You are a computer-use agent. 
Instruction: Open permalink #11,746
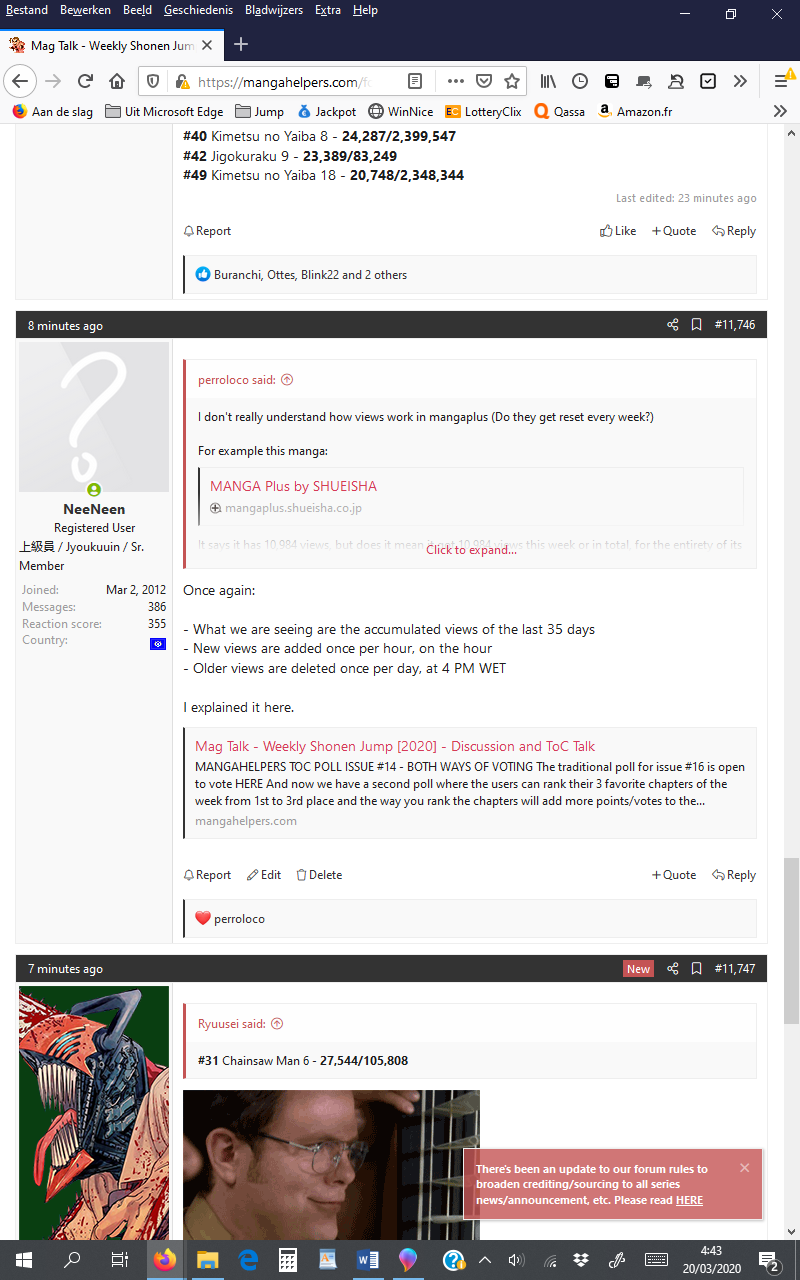tap(735, 325)
